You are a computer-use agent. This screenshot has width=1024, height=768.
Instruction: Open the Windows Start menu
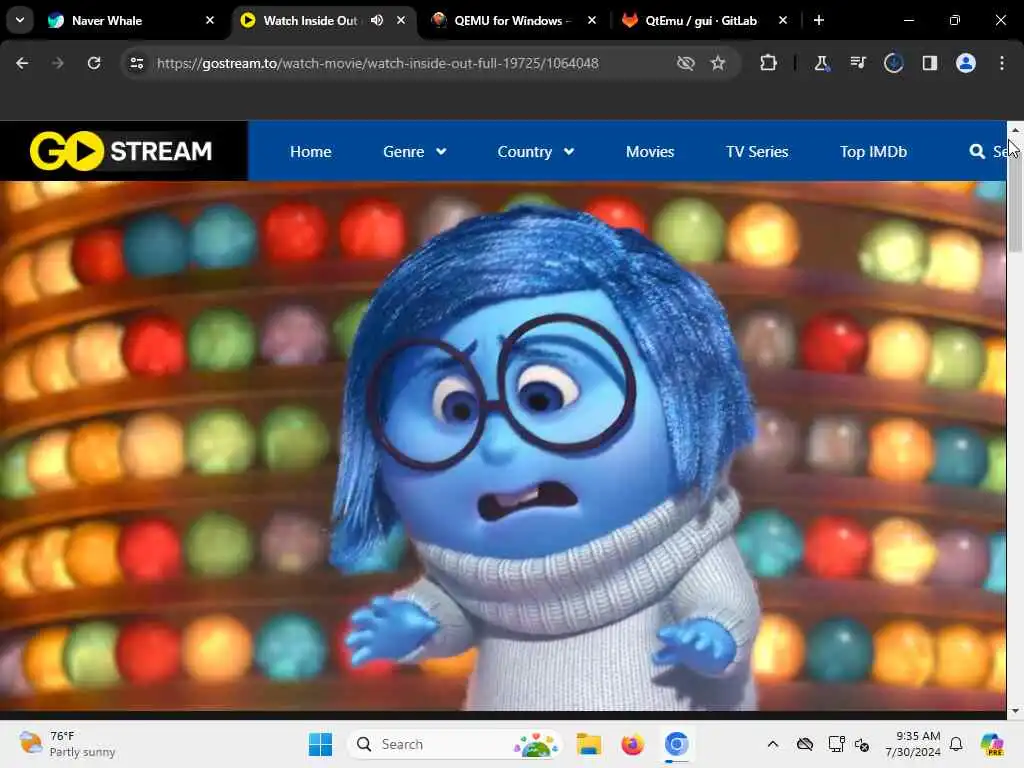(x=320, y=744)
